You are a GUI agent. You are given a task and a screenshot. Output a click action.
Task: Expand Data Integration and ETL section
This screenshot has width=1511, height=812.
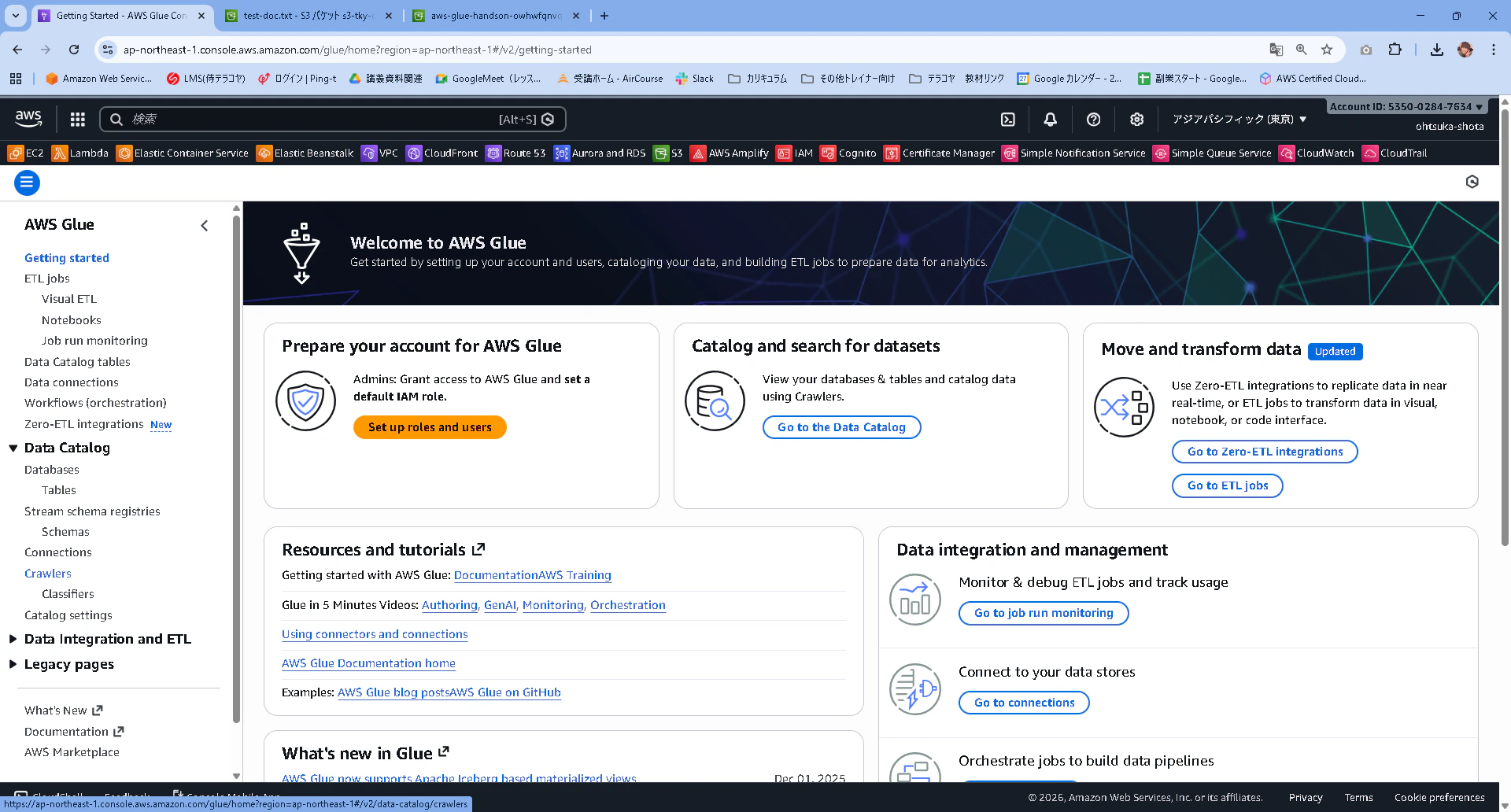pyautogui.click(x=13, y=639)
